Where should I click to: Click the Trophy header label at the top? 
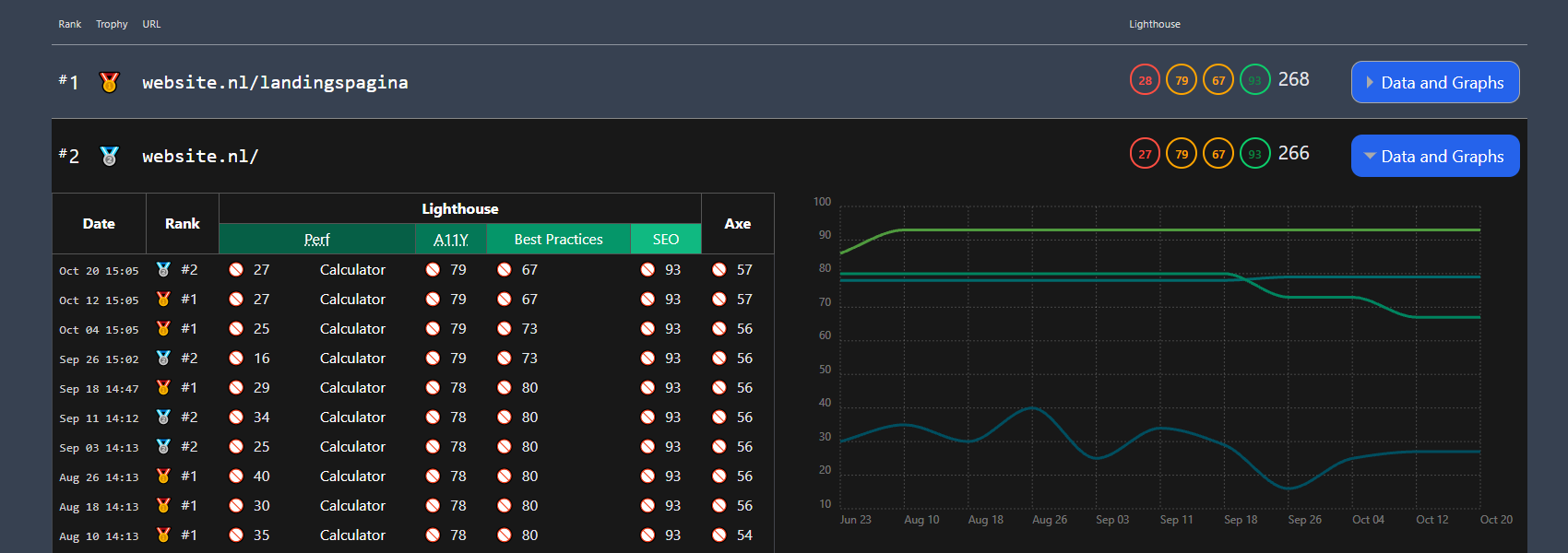112,24
